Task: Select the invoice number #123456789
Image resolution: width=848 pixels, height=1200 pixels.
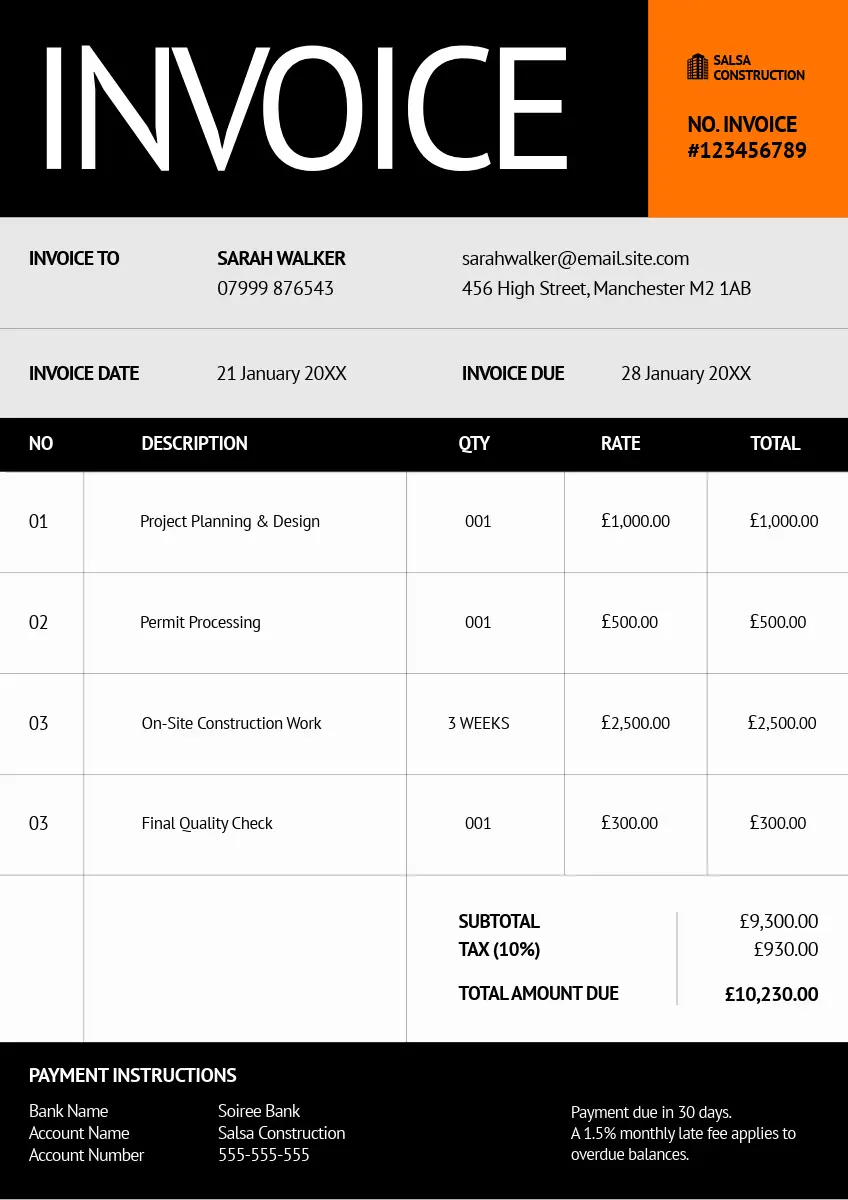Action: point(746,151)
